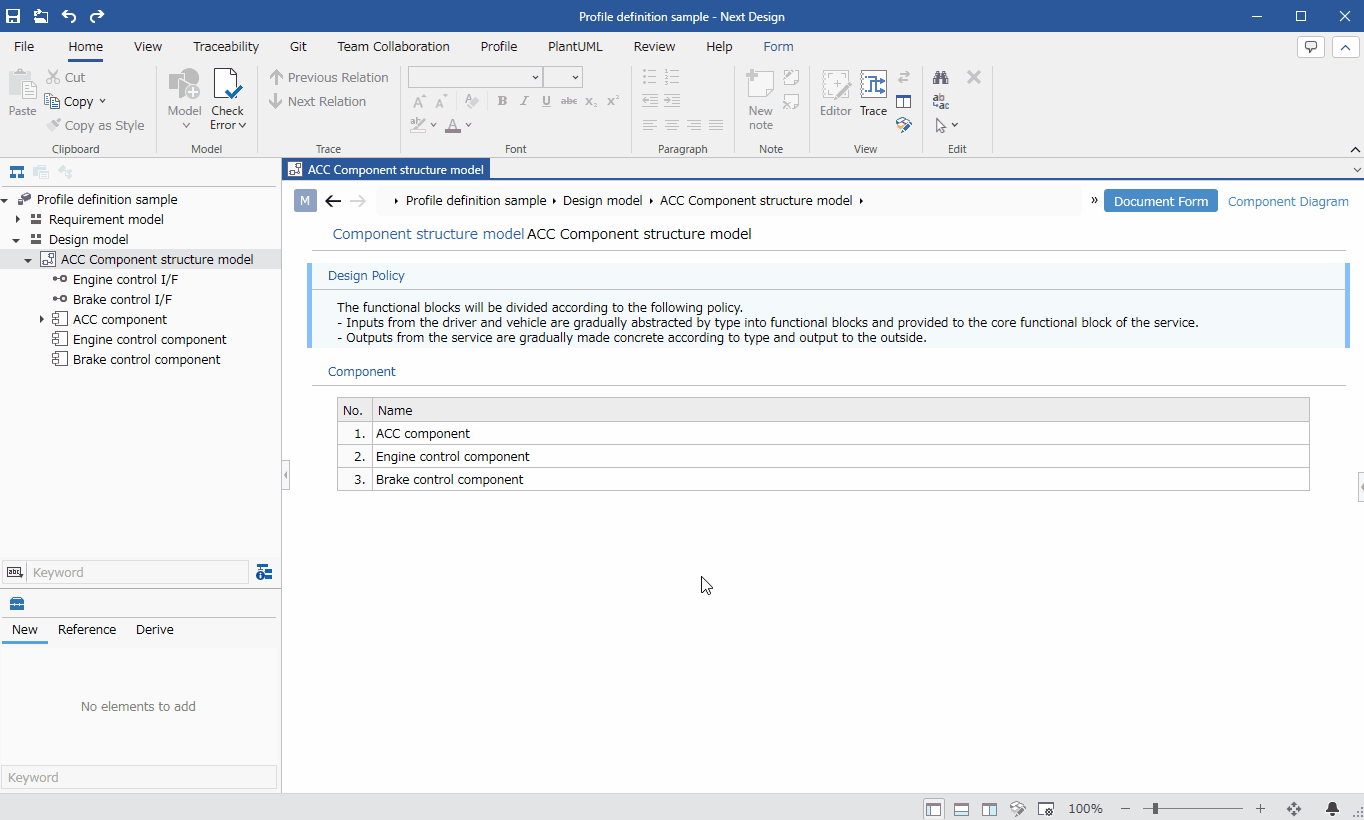Viewport: 1364px width, 820px height.
Task: Click the notification bell in status bar
Action: [1332, 808]
